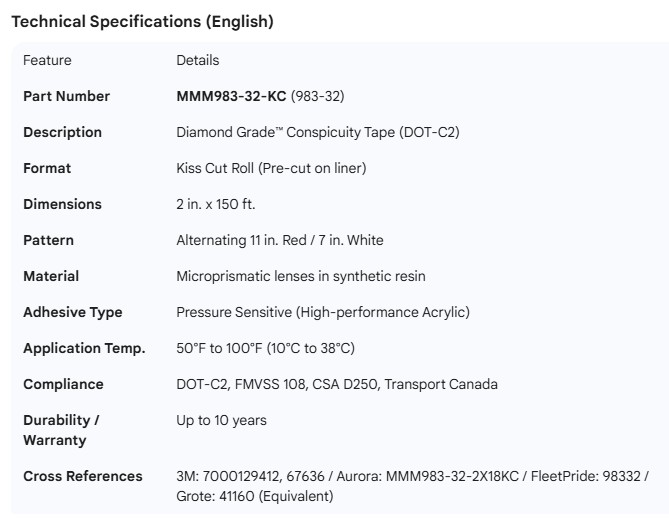Click the Dimensions row label
The image size is (669, 518).
62,204
